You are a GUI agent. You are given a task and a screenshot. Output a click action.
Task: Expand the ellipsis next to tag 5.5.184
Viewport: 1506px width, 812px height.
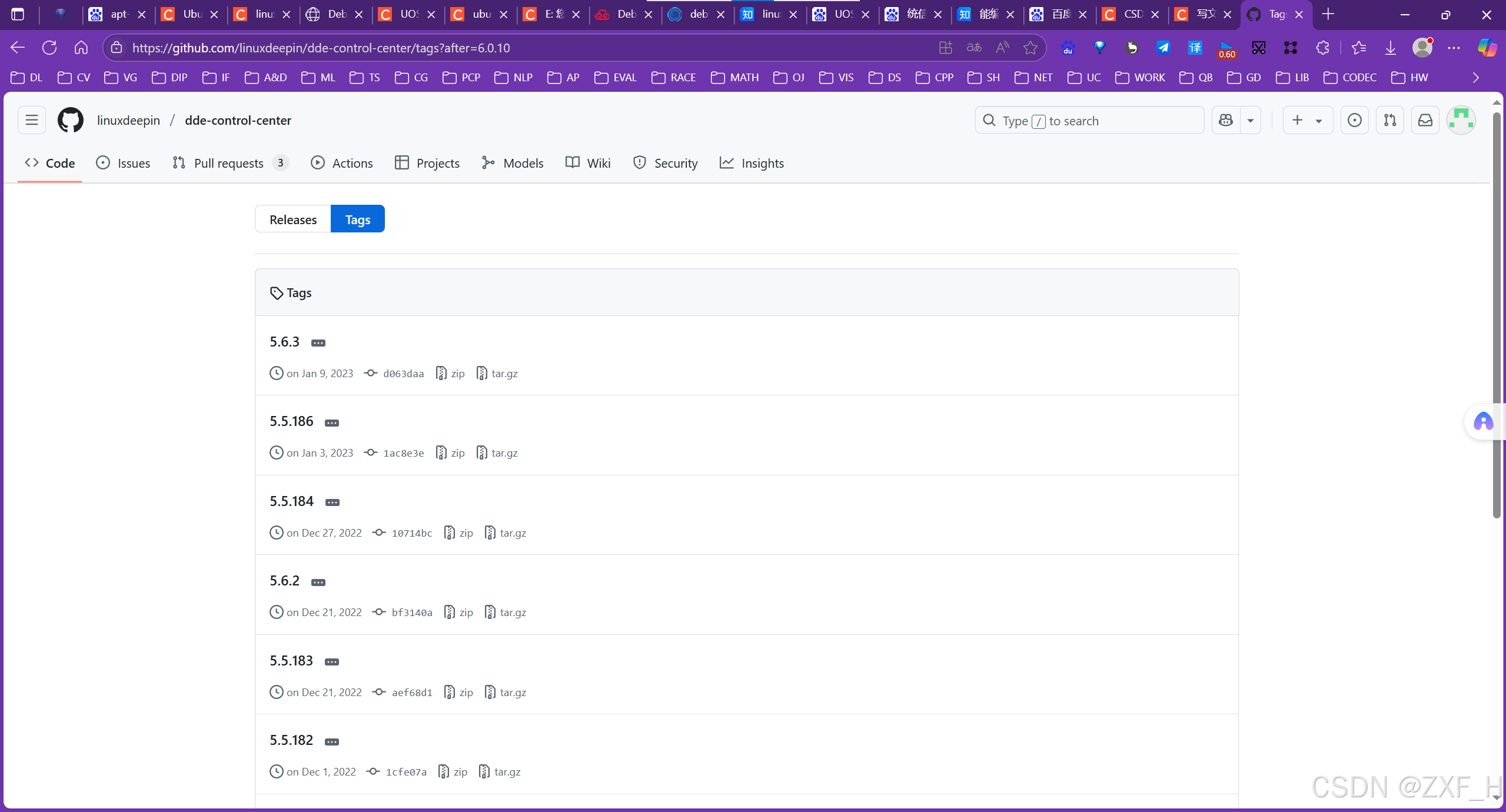(x=333, y=502)
